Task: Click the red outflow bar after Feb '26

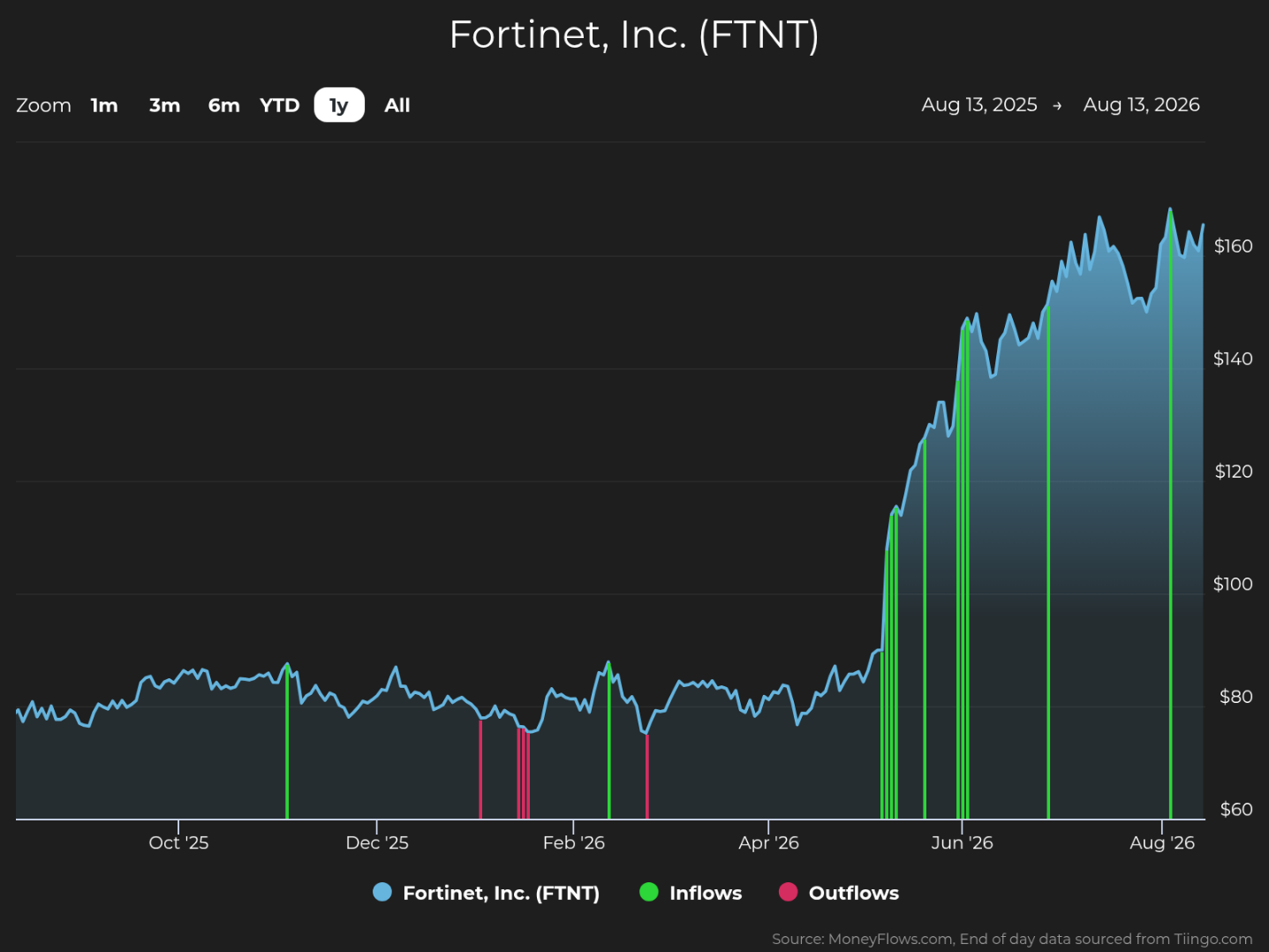Action: [647, 777]
